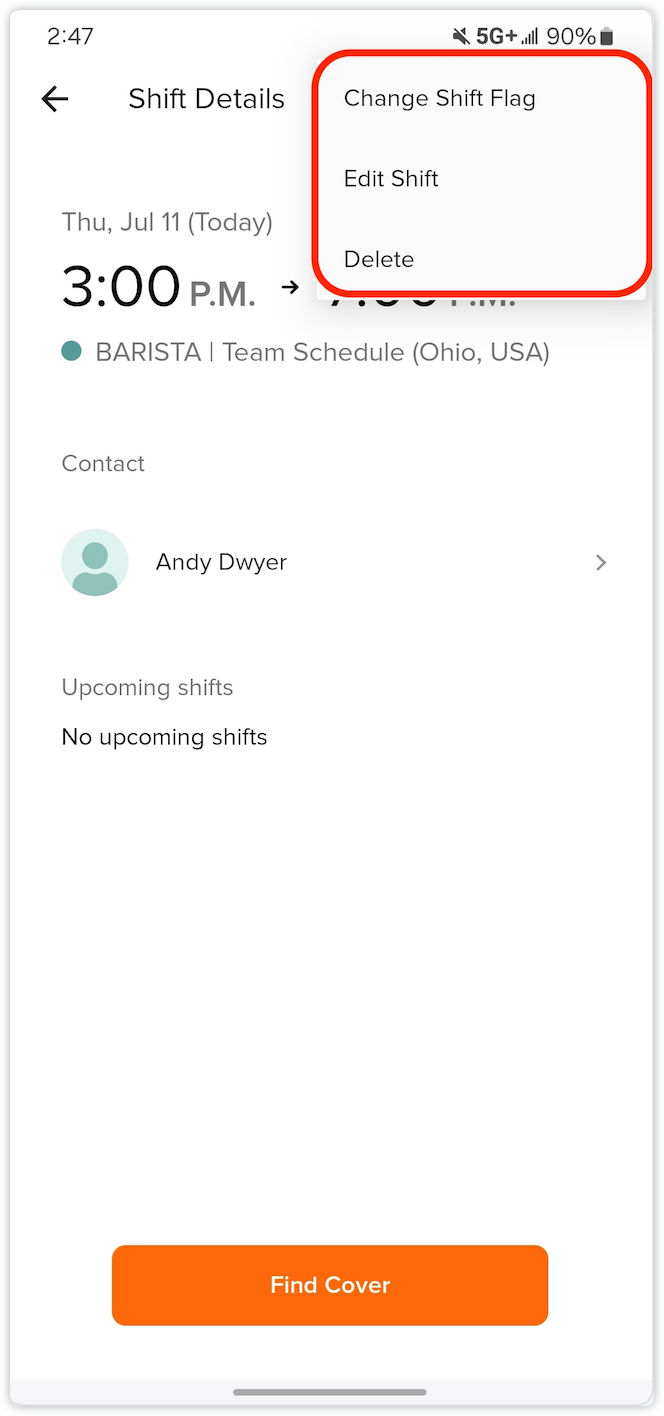Tap the Shift Details header title
The width and height of the screenshot is (664, 1416).
click(x=206, y=99)
